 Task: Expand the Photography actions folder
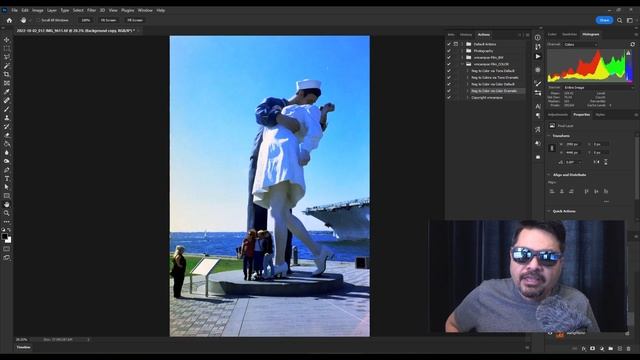point(462,51)
